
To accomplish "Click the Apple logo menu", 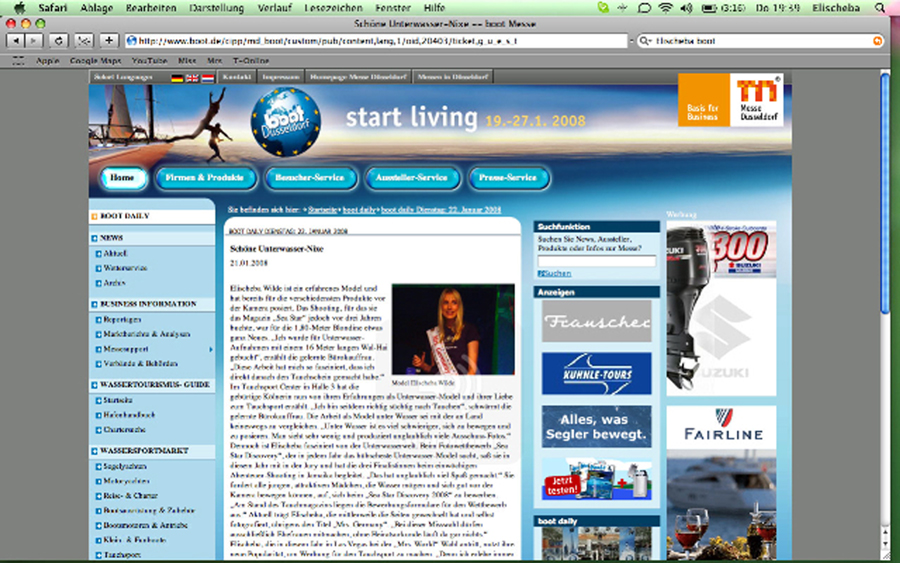I will tap(18, 7).
